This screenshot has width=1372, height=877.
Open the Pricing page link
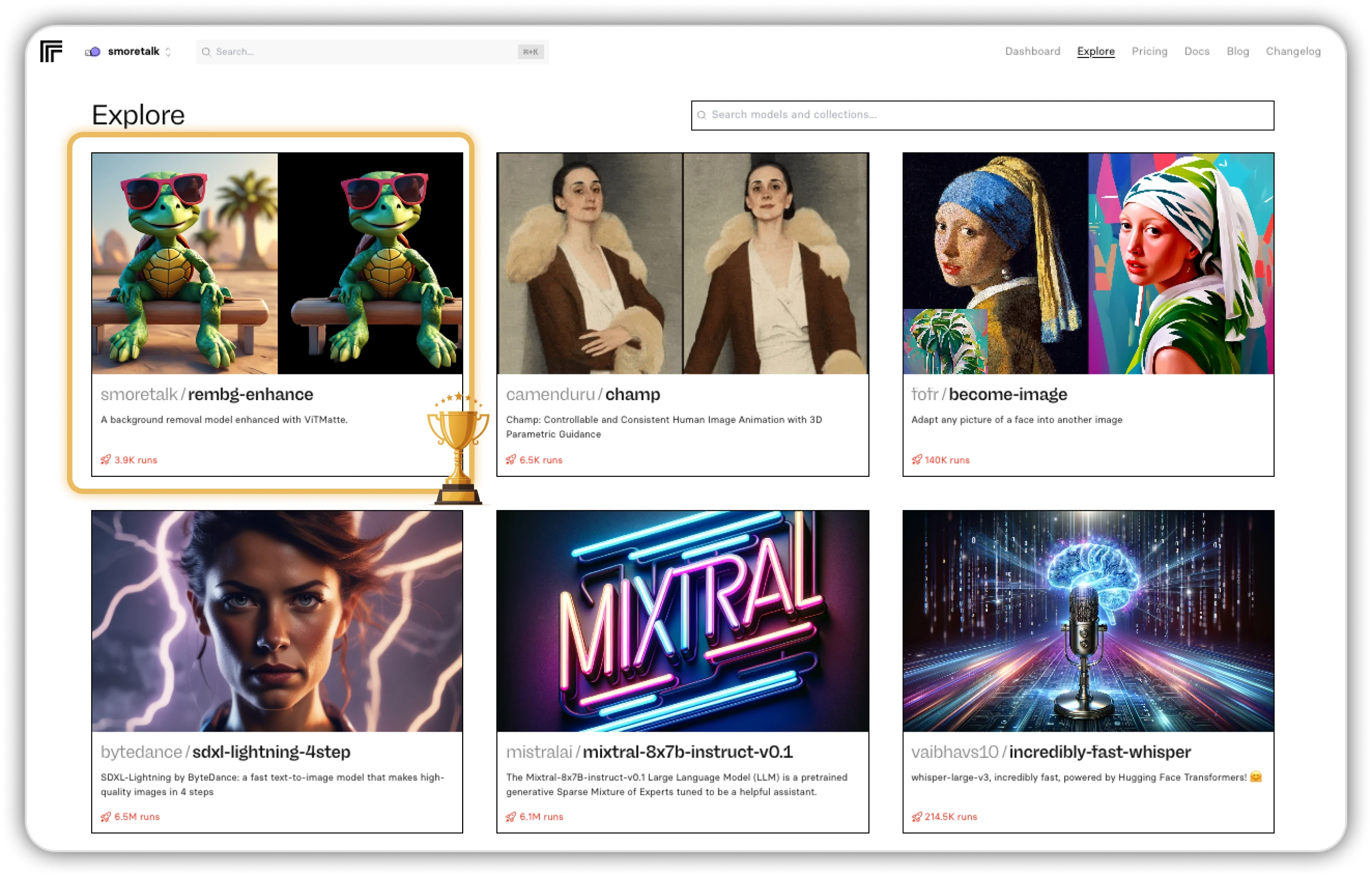coord(1149,51)
